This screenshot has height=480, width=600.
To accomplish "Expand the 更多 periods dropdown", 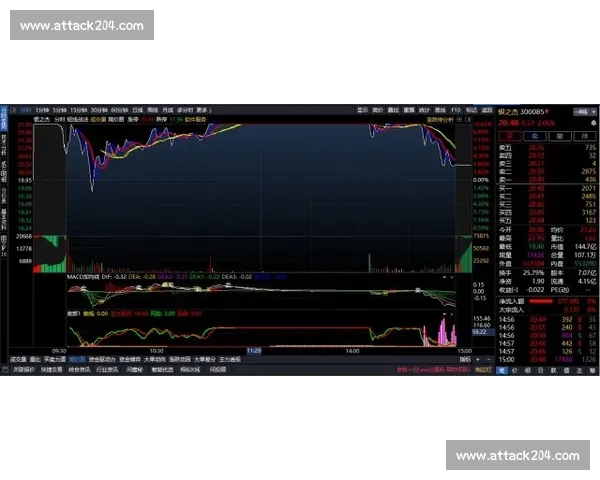I will pos(203,110).
